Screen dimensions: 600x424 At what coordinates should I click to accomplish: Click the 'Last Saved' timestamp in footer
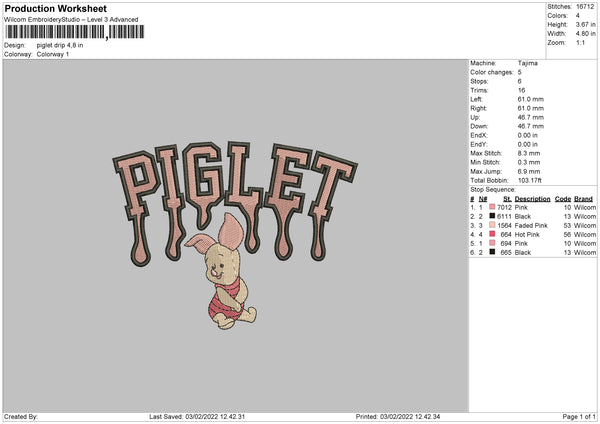[197, 416]
